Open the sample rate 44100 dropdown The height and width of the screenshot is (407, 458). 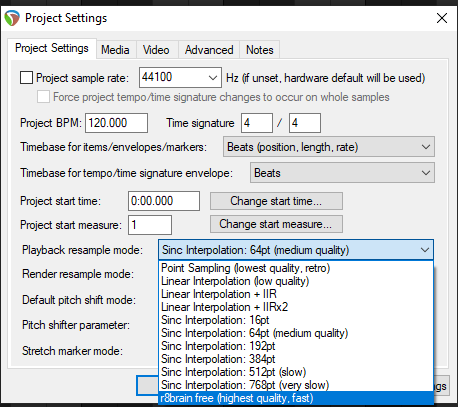pyautogui.click(x=180, y=77)
